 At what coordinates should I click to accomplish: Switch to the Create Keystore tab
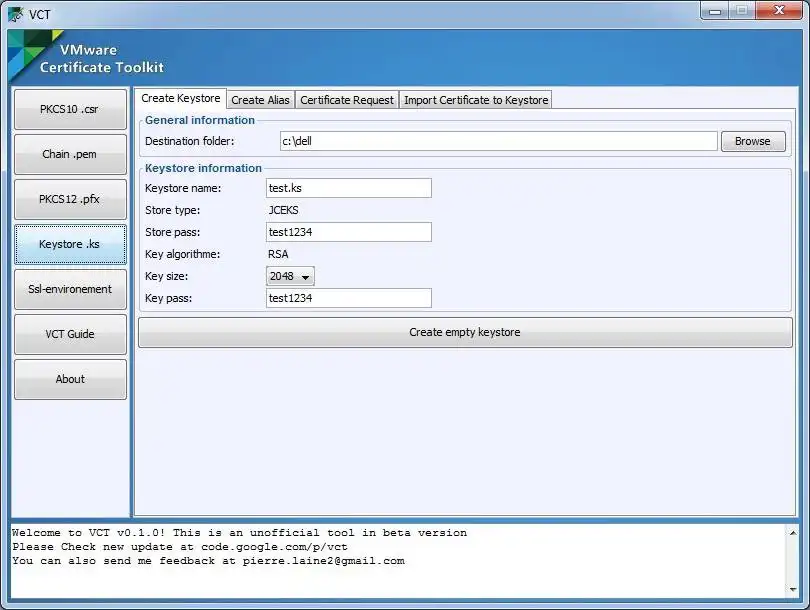click(x=180, y=98)
